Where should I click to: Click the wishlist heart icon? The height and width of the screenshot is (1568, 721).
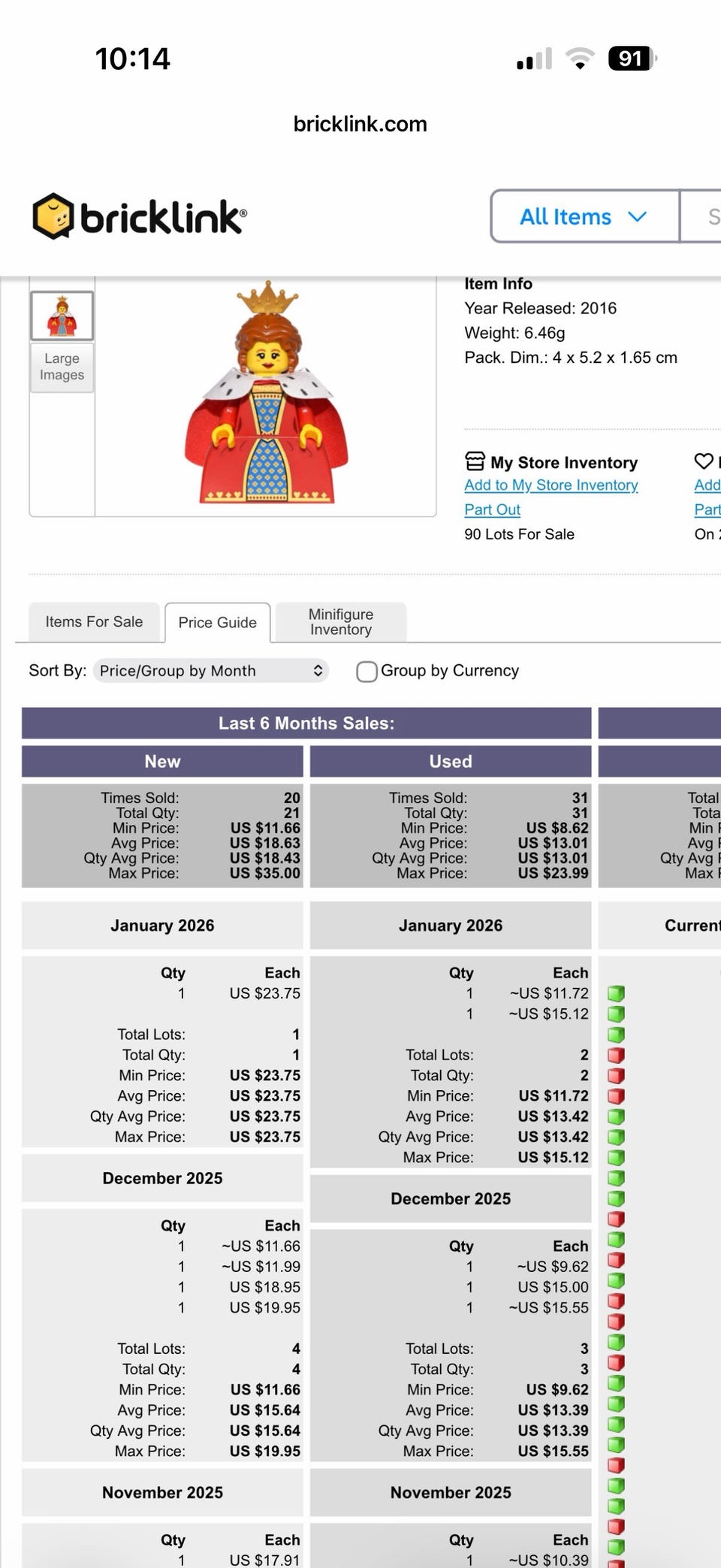coord(704,461)
